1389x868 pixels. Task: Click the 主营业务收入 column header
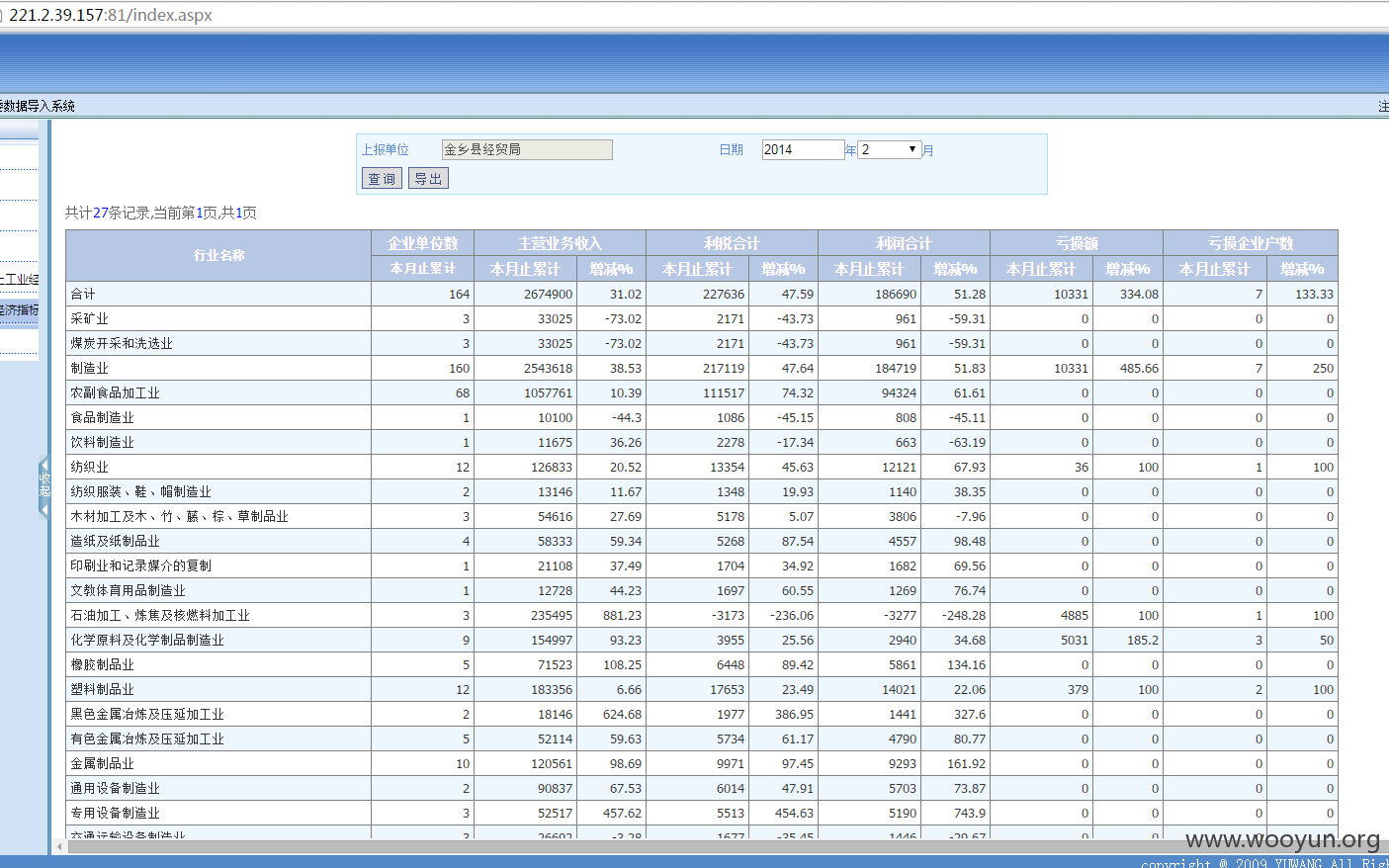(x=560, y=243)
